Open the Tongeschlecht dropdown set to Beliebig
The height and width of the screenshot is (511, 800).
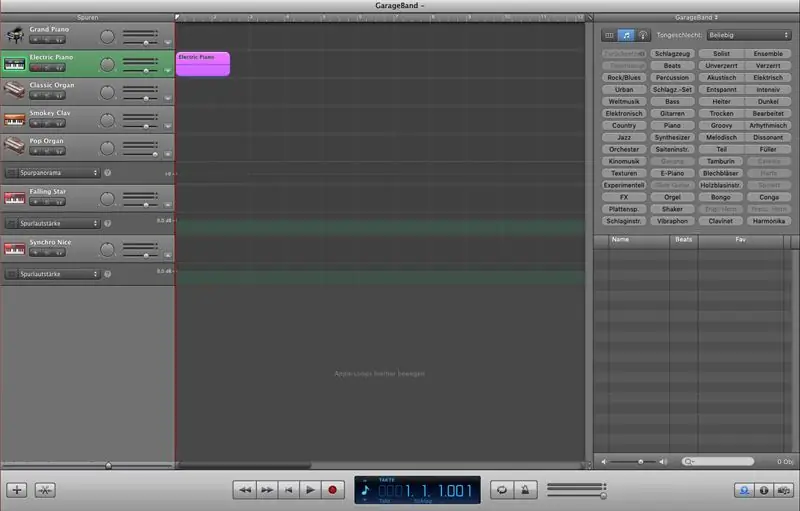coord(748,35)
